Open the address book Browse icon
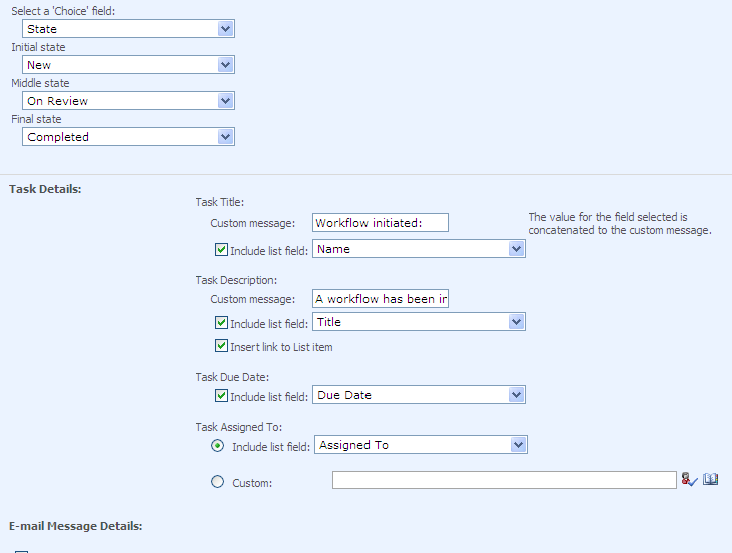The height and width of the screenshot is (553, 732). point(711,480)
